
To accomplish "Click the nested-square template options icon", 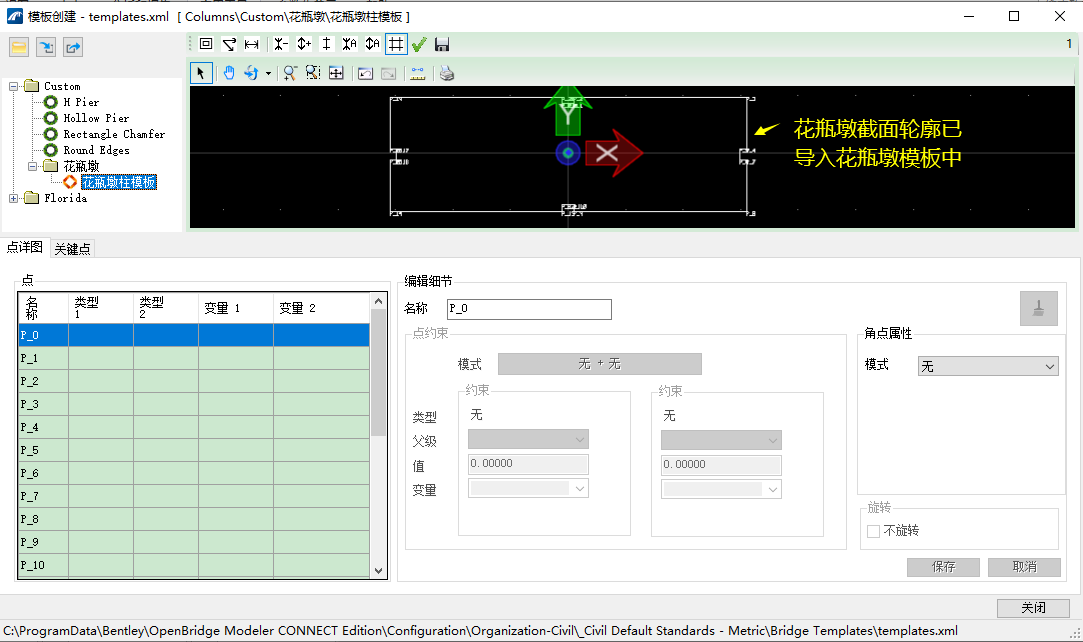I will pos(206,44).
